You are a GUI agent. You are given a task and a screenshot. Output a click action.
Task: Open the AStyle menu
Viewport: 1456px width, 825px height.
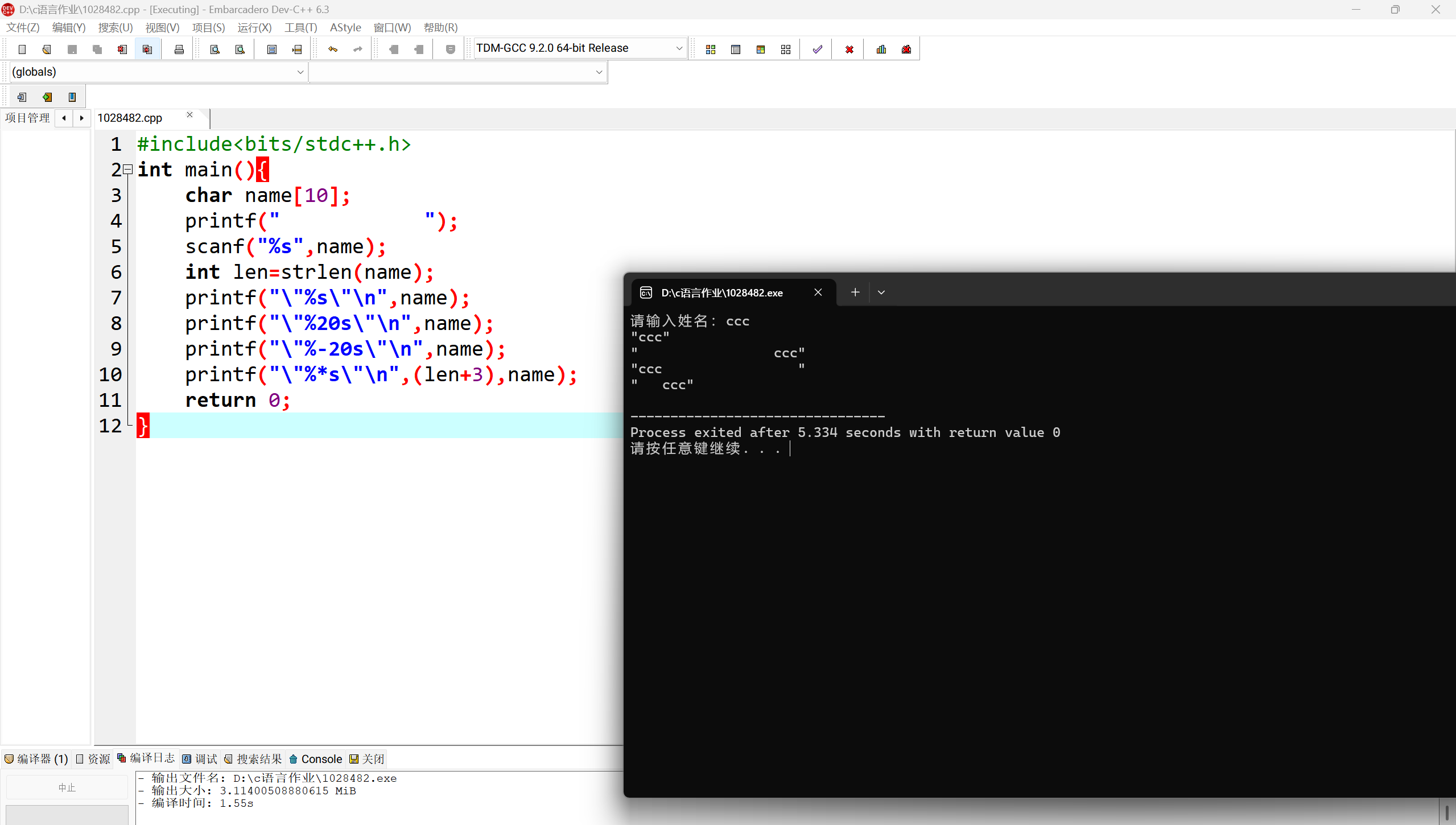coord(345,27)
